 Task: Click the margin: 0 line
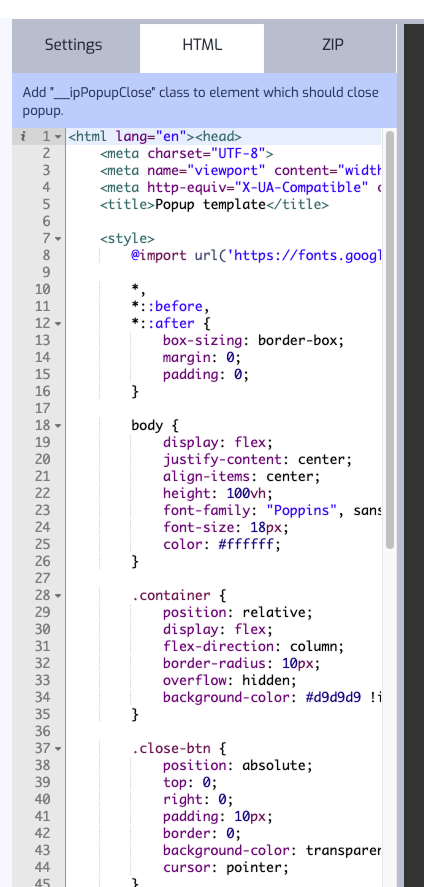click(x=202, y=357)
